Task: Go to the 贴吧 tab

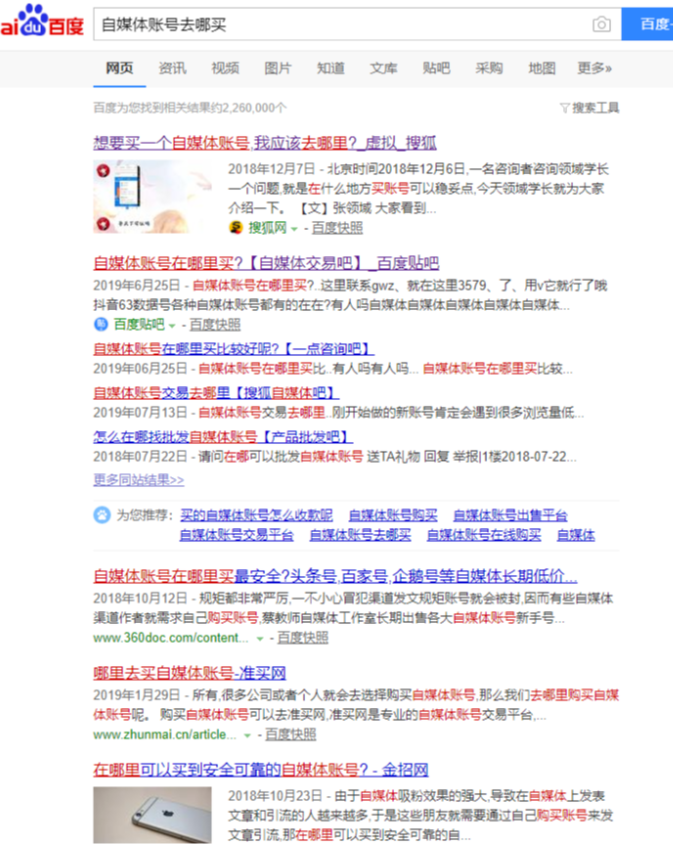Action: click(x=436, y=68)
